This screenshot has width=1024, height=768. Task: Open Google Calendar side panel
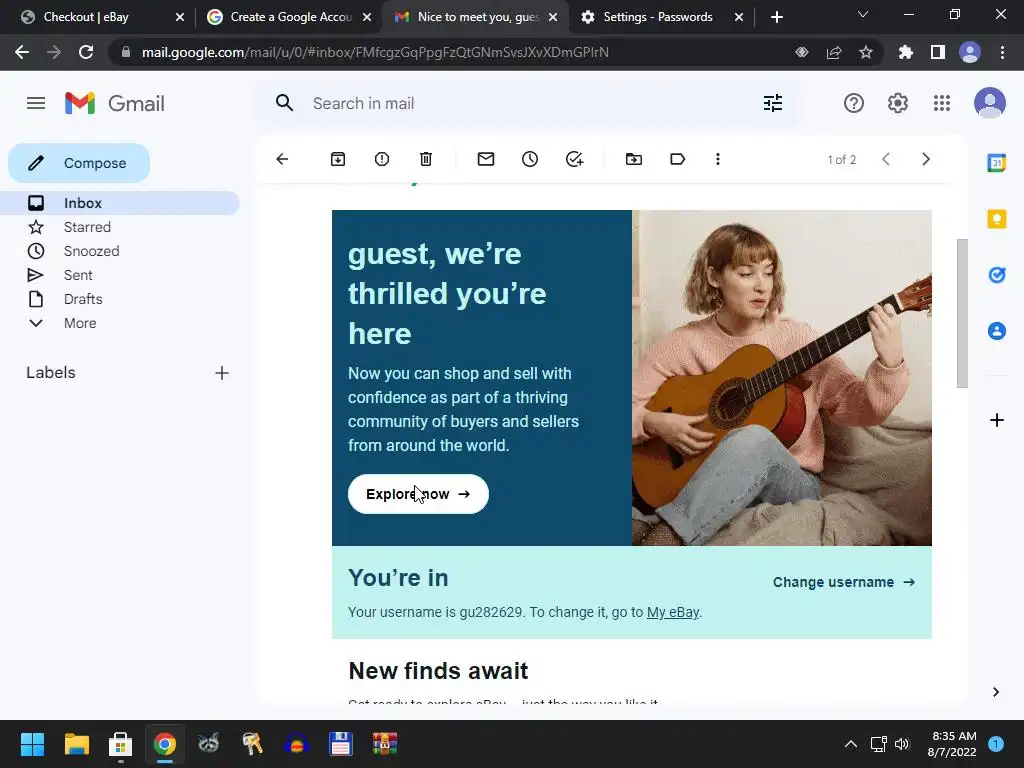coord(997,163)
